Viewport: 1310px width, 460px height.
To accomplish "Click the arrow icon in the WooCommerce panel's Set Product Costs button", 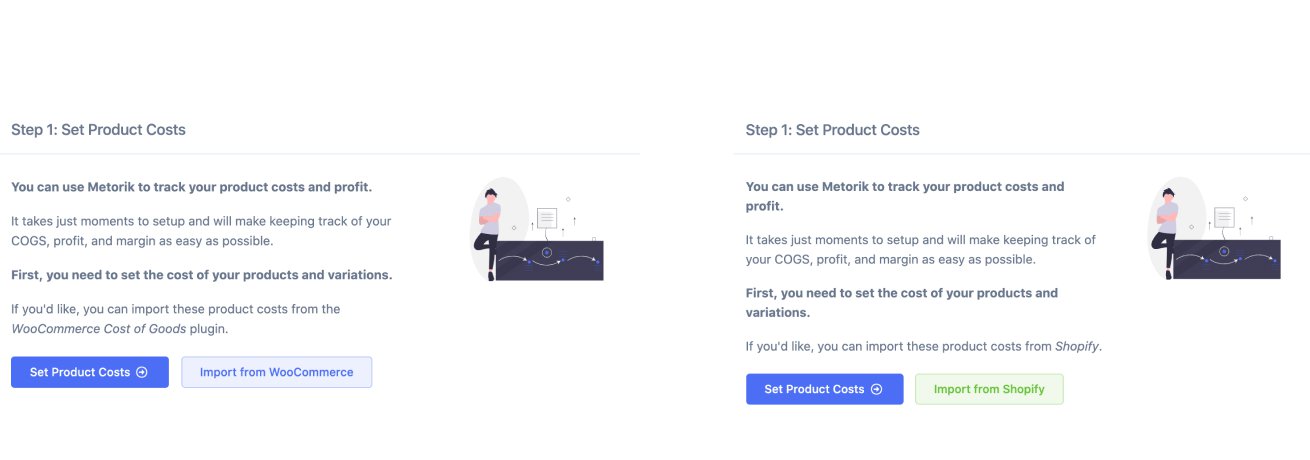I will coord(142,372).
